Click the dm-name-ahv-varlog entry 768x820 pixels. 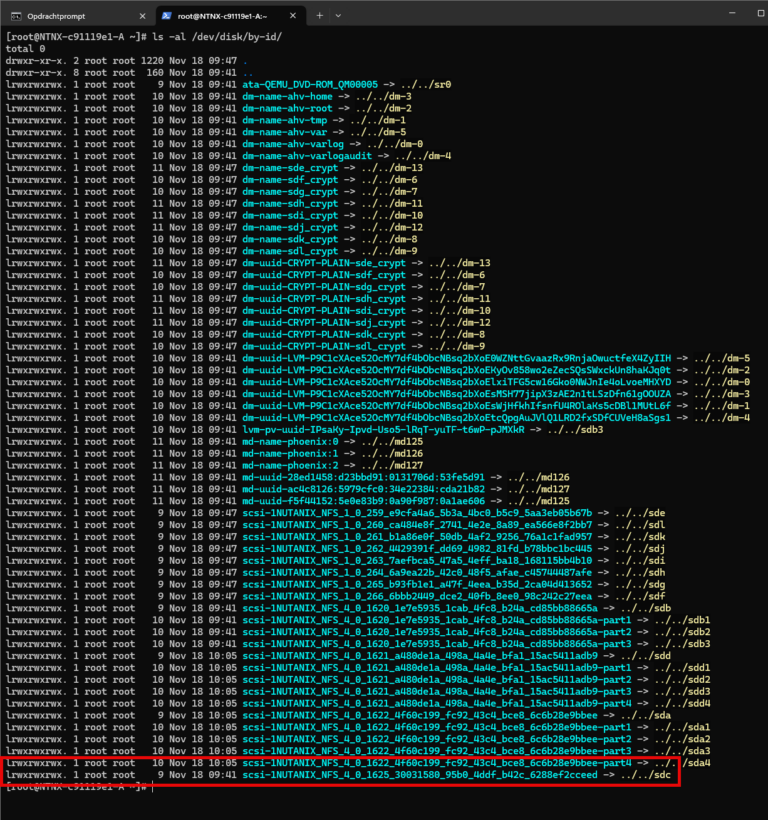coord(293,144)
